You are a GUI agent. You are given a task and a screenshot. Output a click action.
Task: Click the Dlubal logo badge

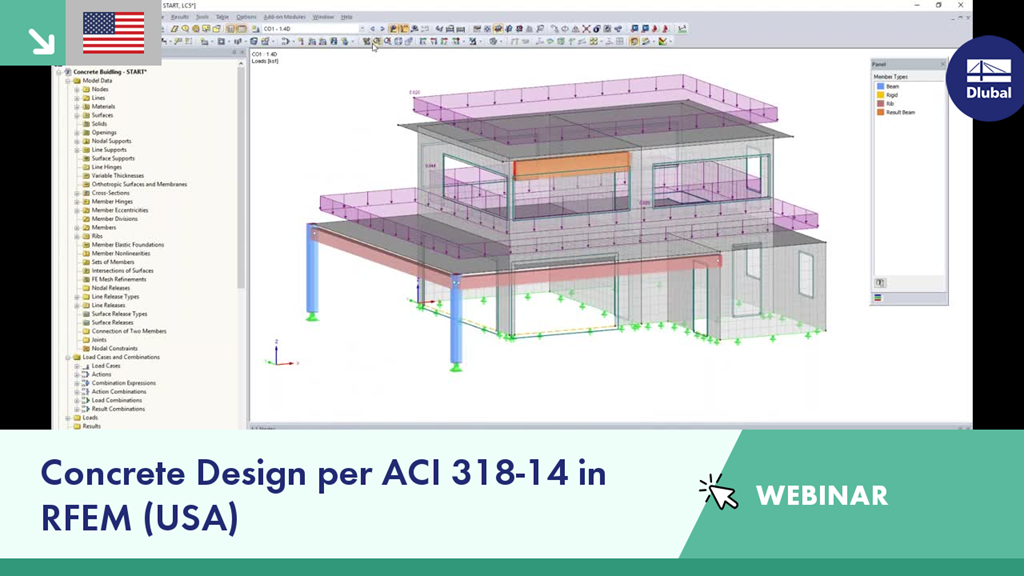[987, 78]
